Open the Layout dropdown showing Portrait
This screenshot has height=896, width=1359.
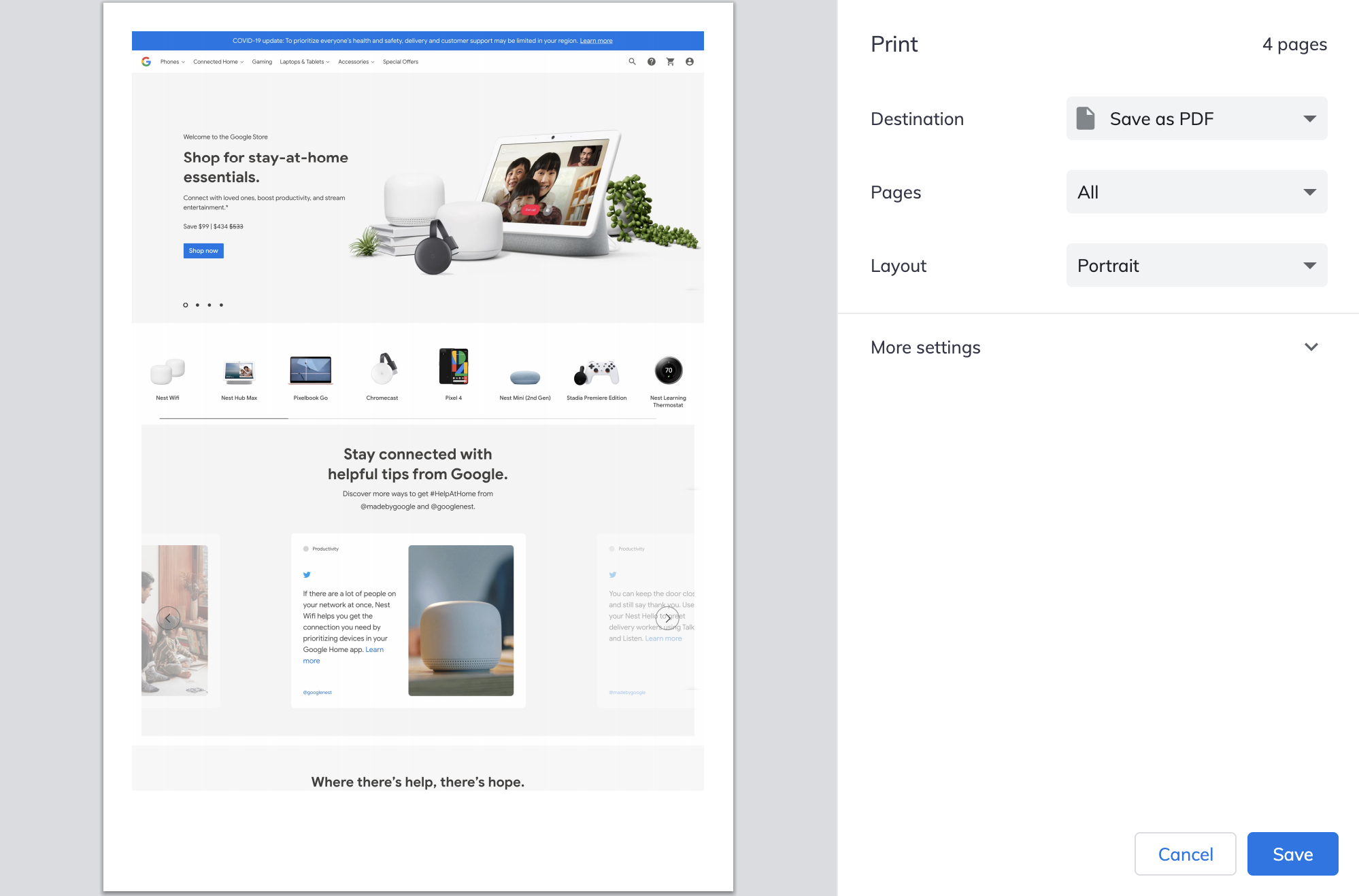[x=1196, y=265]
